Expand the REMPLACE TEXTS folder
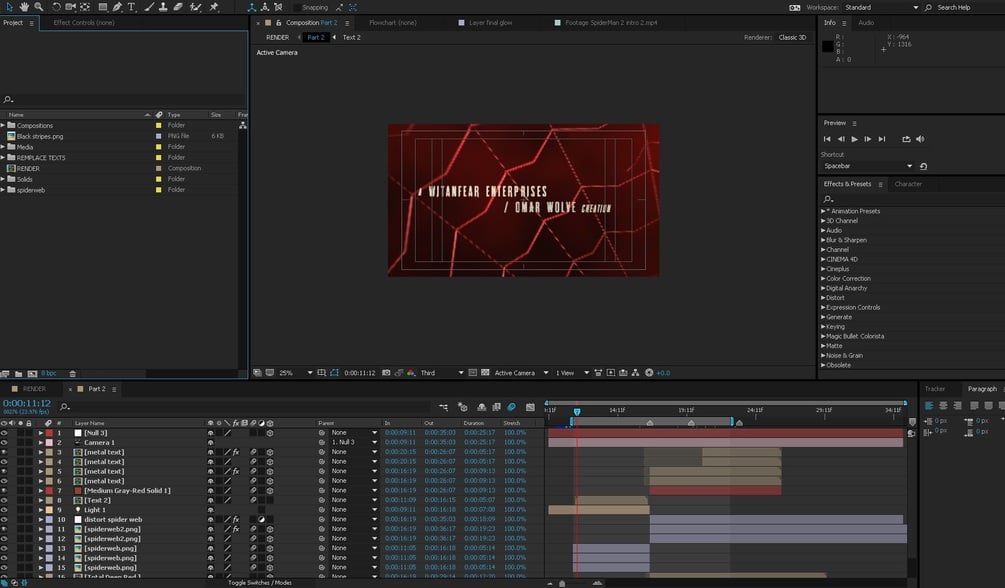Image resolution: width=1005 pixels, height=588 pixels. tap(3, 157)
